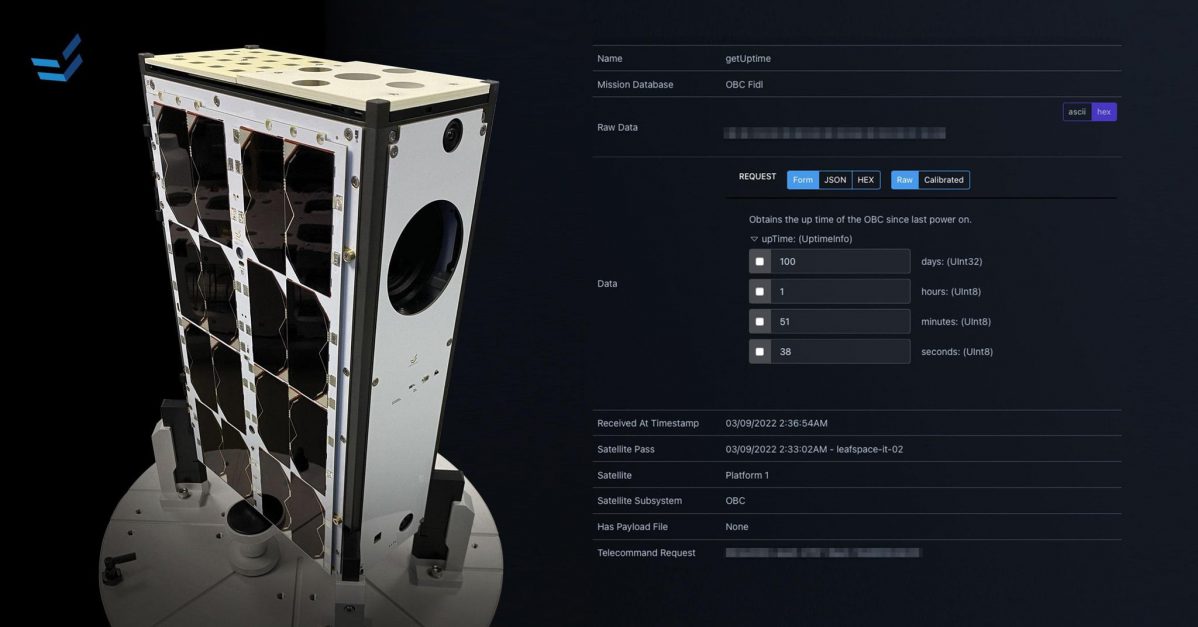This screenshot has width=1198, height=627.
Task: Select Raw data mode
Action: [903, 179]
